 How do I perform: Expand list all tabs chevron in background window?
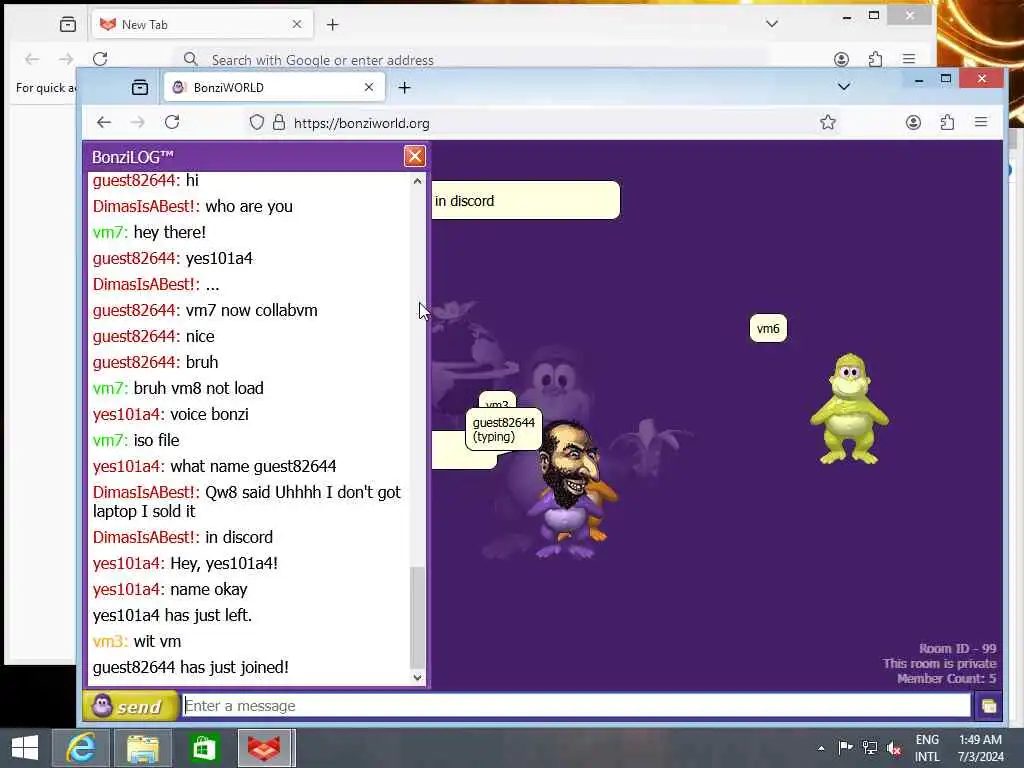coord(772,24)
